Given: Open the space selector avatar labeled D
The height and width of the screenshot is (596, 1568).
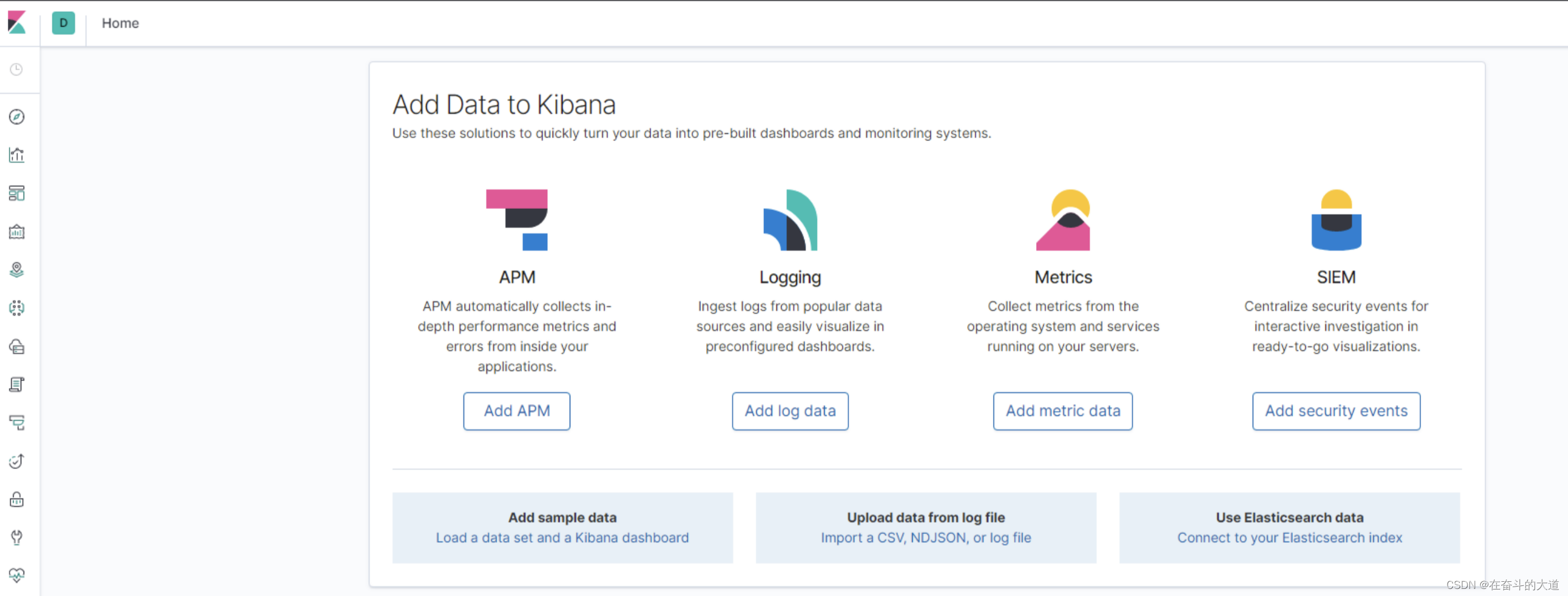Looking at the screenshot, I should 63,23.
